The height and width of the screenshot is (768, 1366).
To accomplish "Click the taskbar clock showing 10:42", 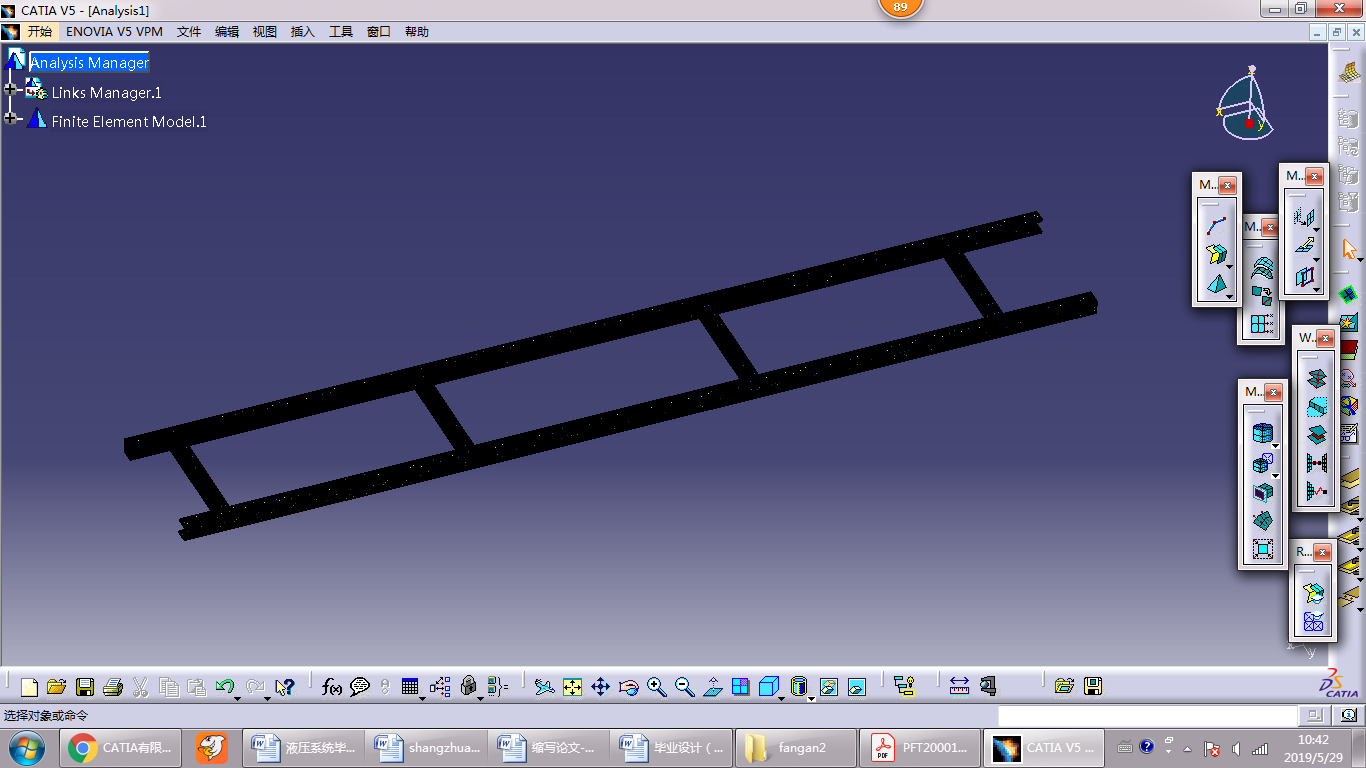I will pos(1313,747).
